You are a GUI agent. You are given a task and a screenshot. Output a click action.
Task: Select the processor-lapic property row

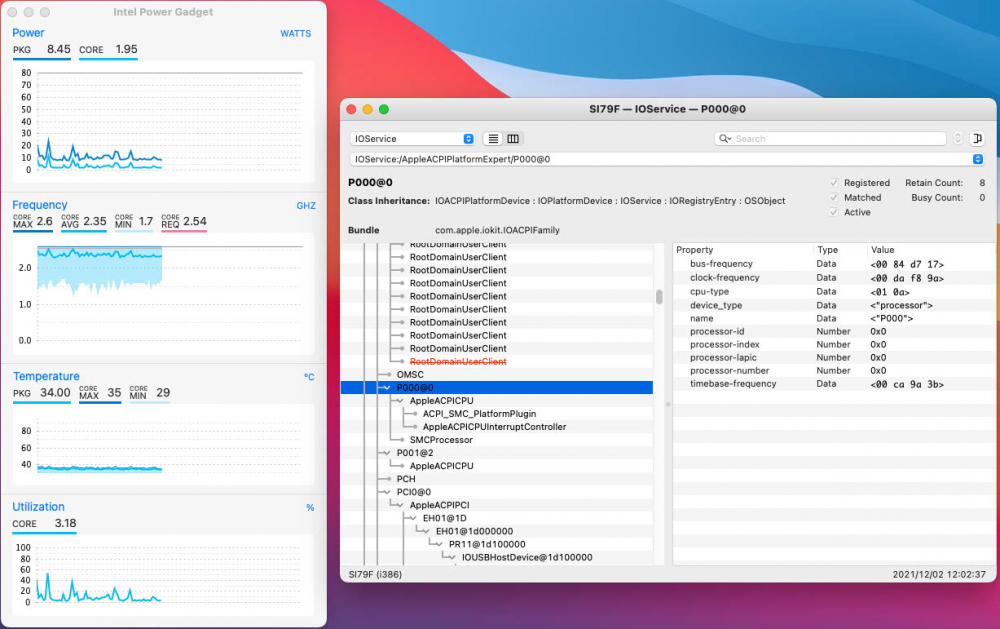[834, 358]
